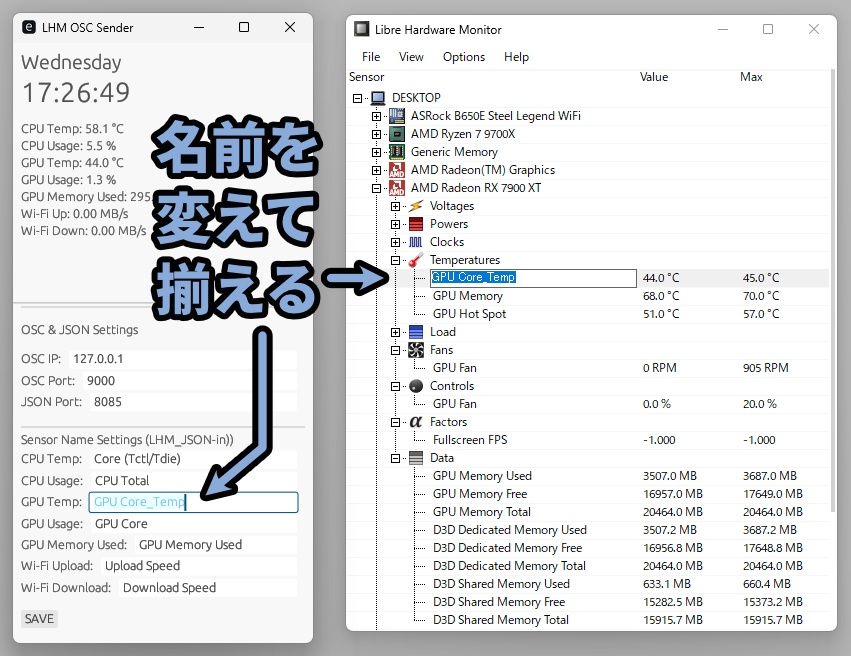
Task: Click the Temperatures thermometer icon
Action: tap(416, 260)
